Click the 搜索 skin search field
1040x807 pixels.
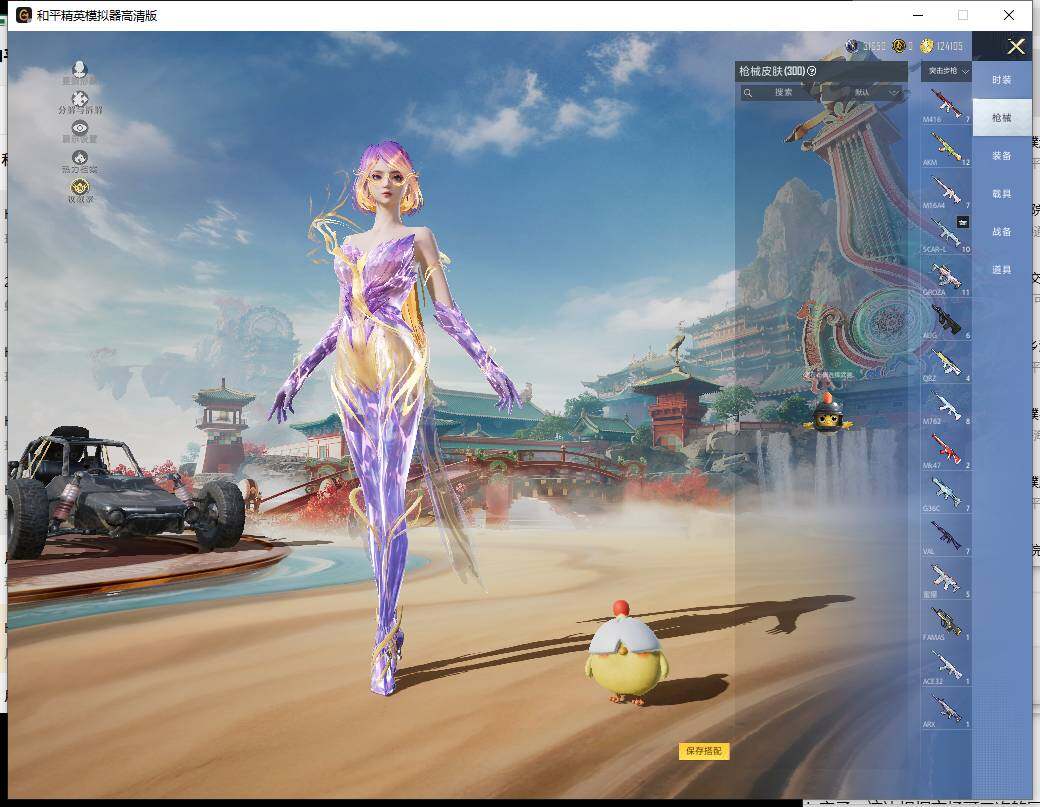tap(782, 93)
